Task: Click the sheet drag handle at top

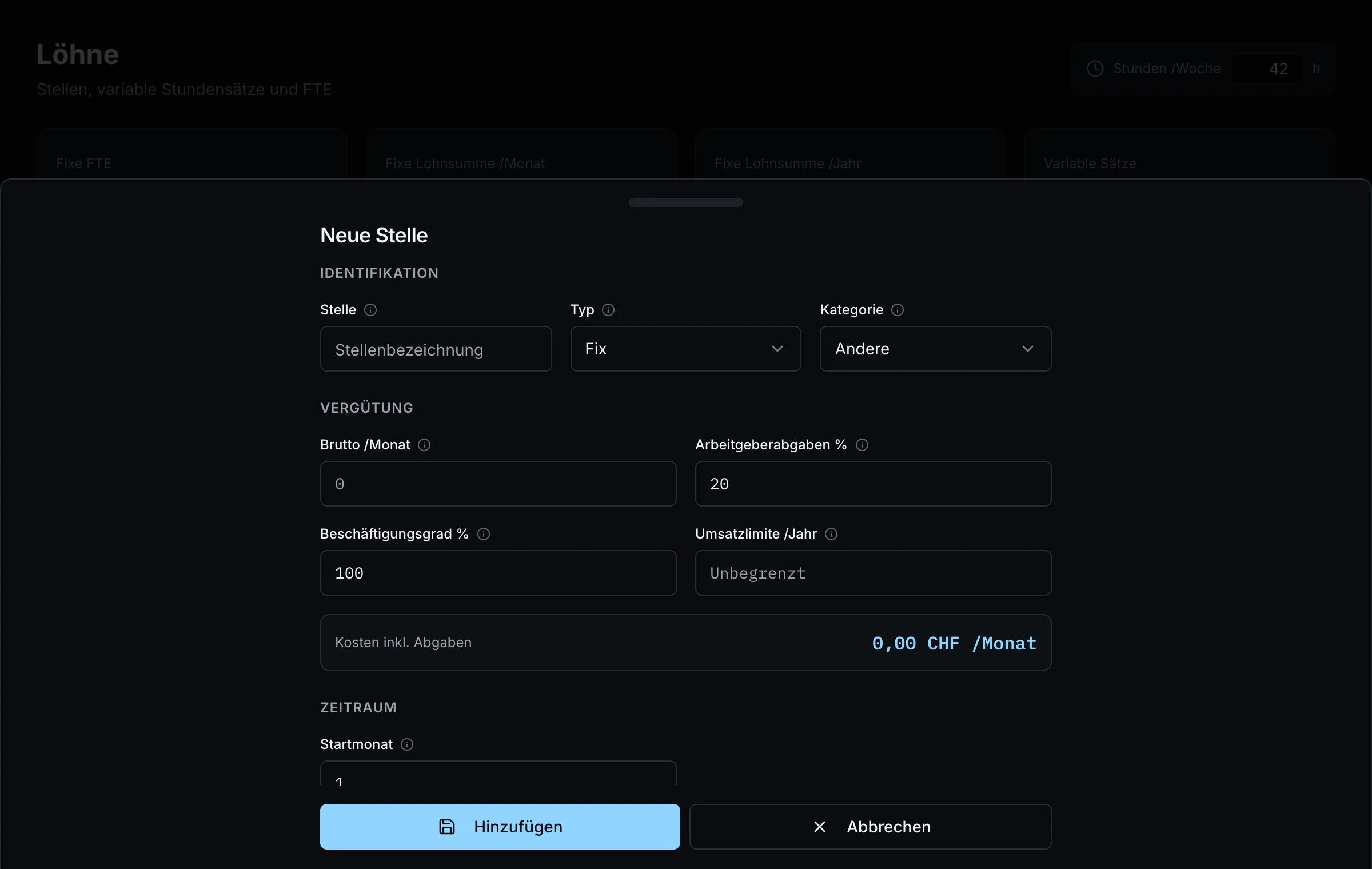Action: pyautogui.click(x=685, y=202)
